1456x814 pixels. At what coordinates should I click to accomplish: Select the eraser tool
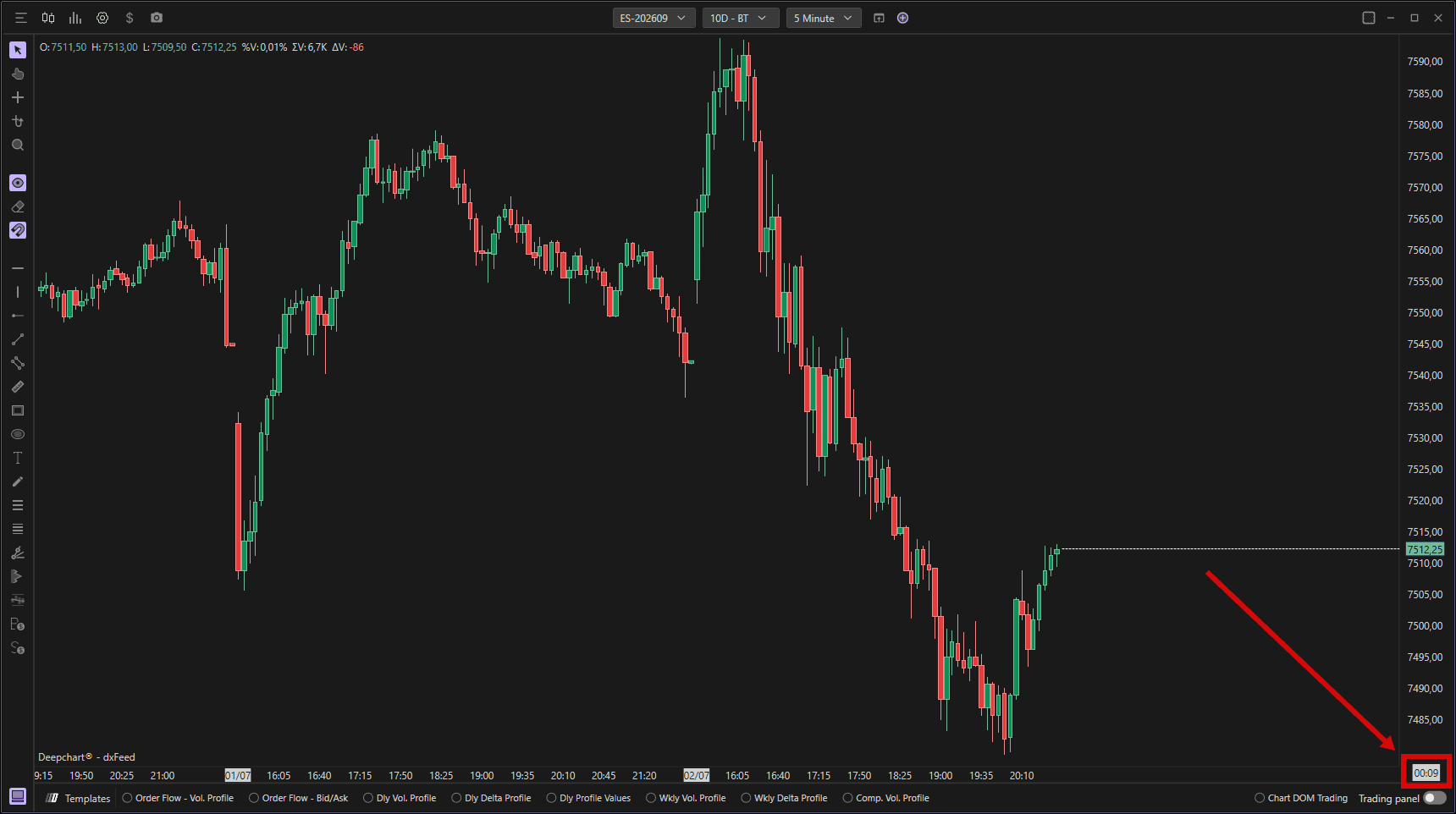[18, 206]
